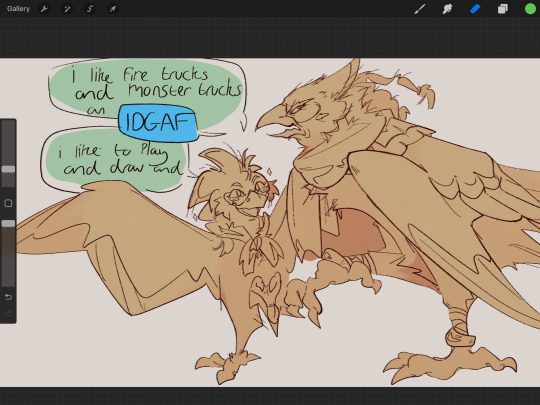540x405 pixels.
Task: Open the Actions wrench menu
Action: (44, 9)
